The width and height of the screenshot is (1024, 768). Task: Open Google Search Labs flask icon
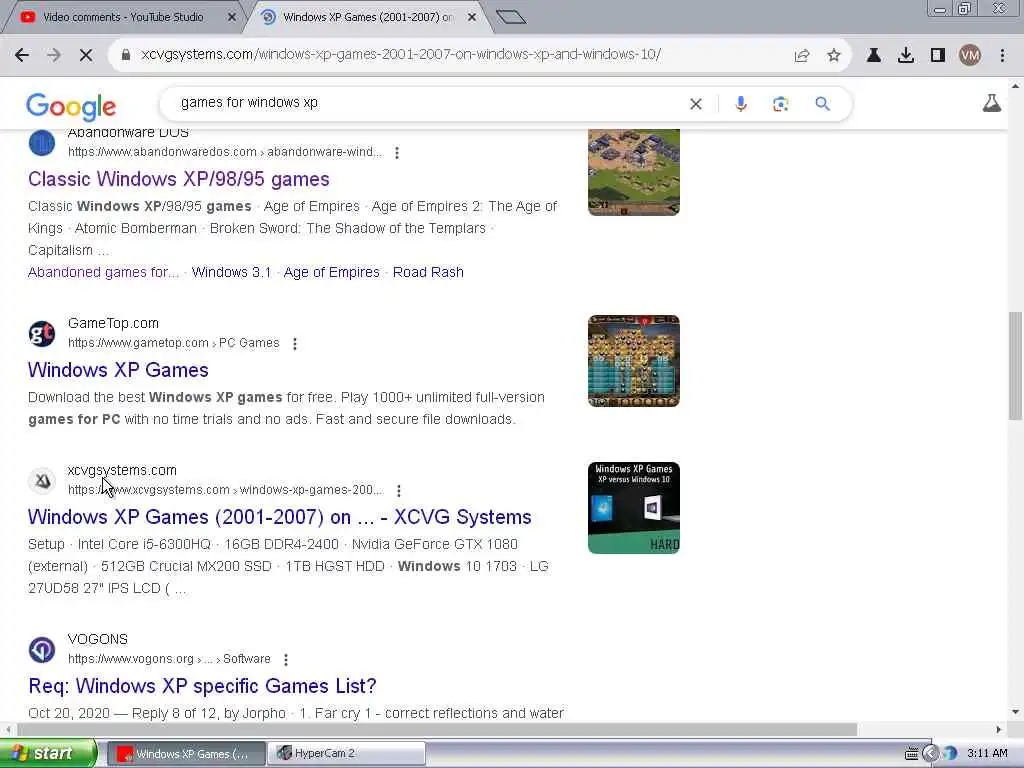[x=991, y=103]
